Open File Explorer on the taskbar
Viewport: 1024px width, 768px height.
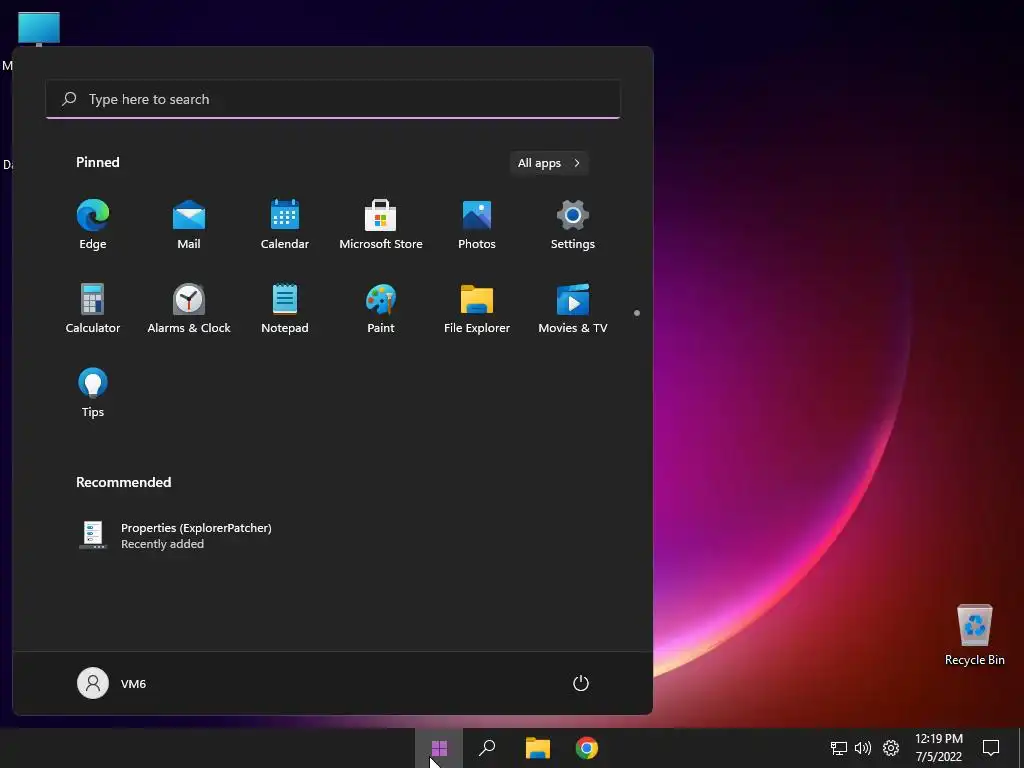coord(537,748)
